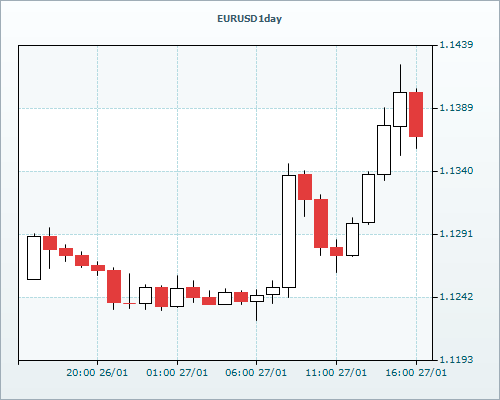
Task: Click the 11:00 27/01 time label
Action: coord(336,373)
